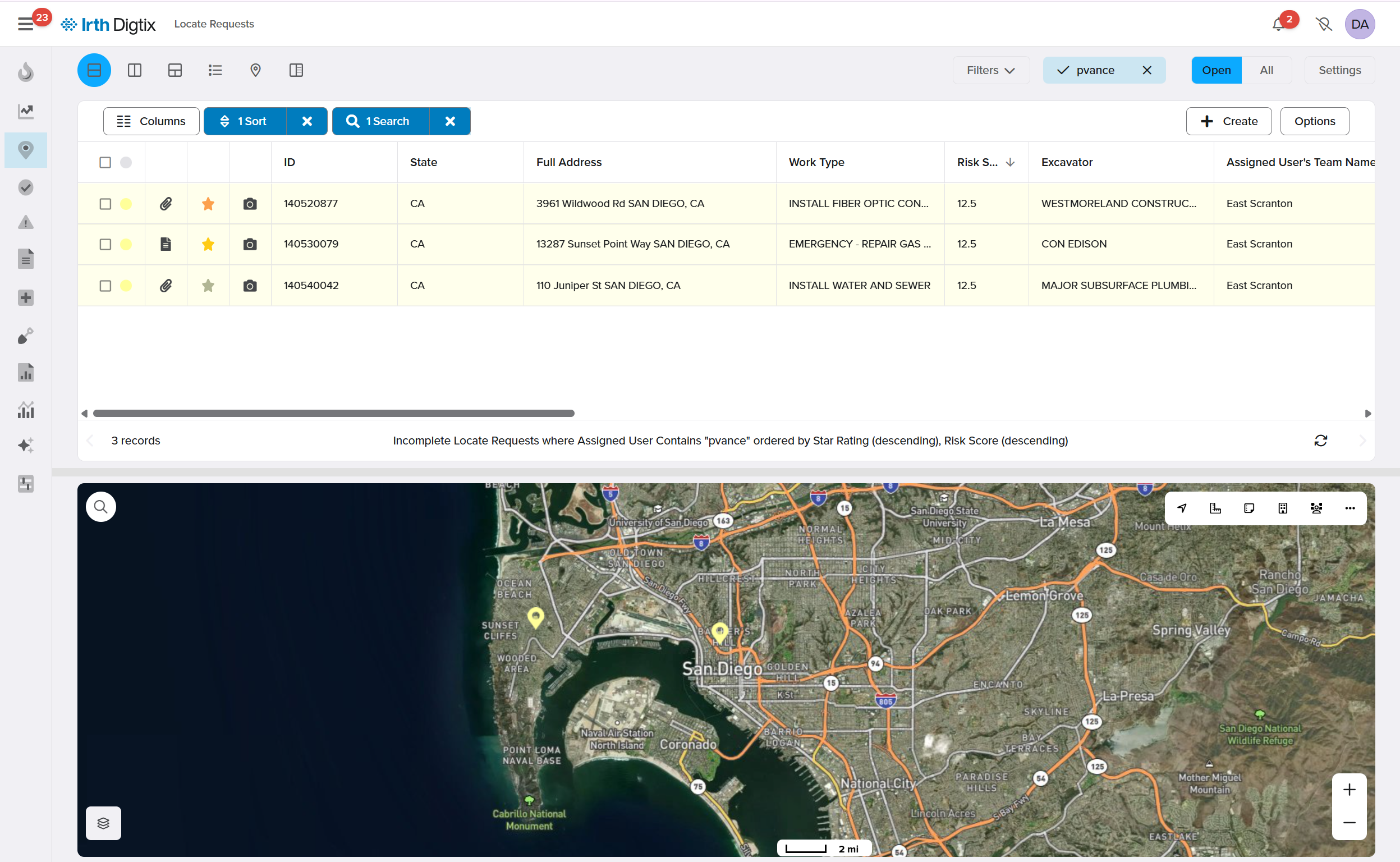Open the Columns button
1400x862 pixels.
point(151,121)
